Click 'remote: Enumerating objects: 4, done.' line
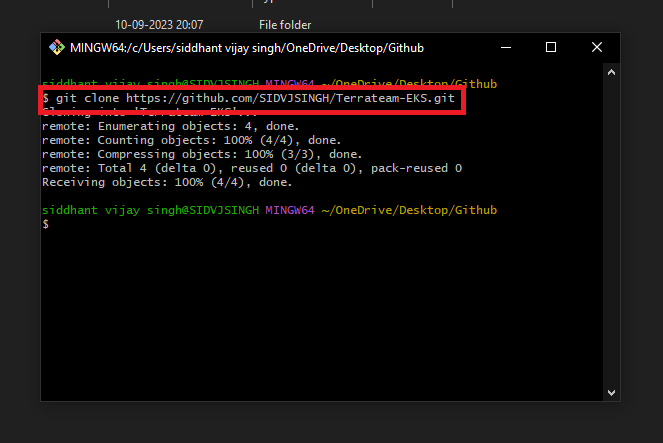 170,126
